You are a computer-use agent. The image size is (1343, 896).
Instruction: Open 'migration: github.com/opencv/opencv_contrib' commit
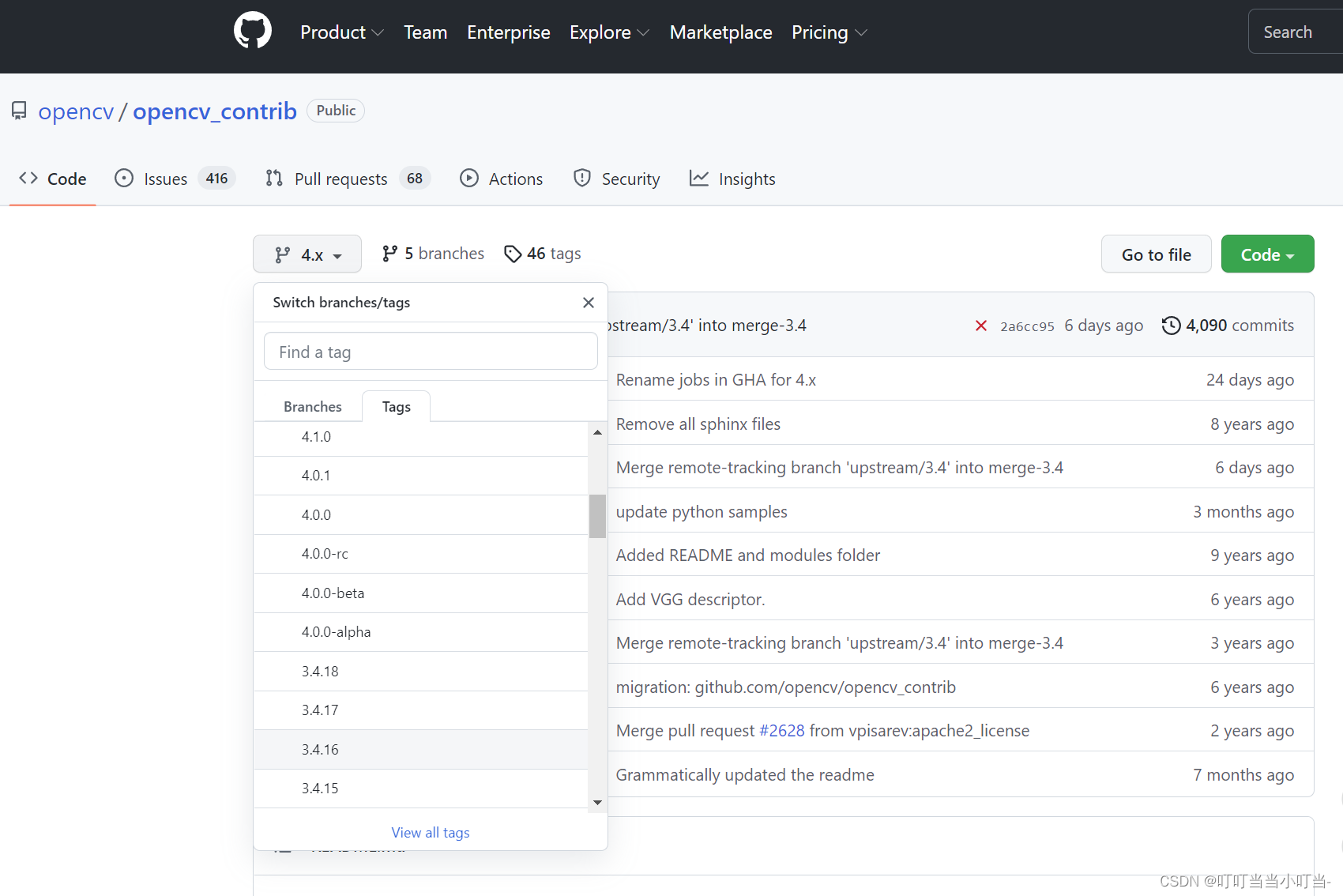click(x=786, y=687)
